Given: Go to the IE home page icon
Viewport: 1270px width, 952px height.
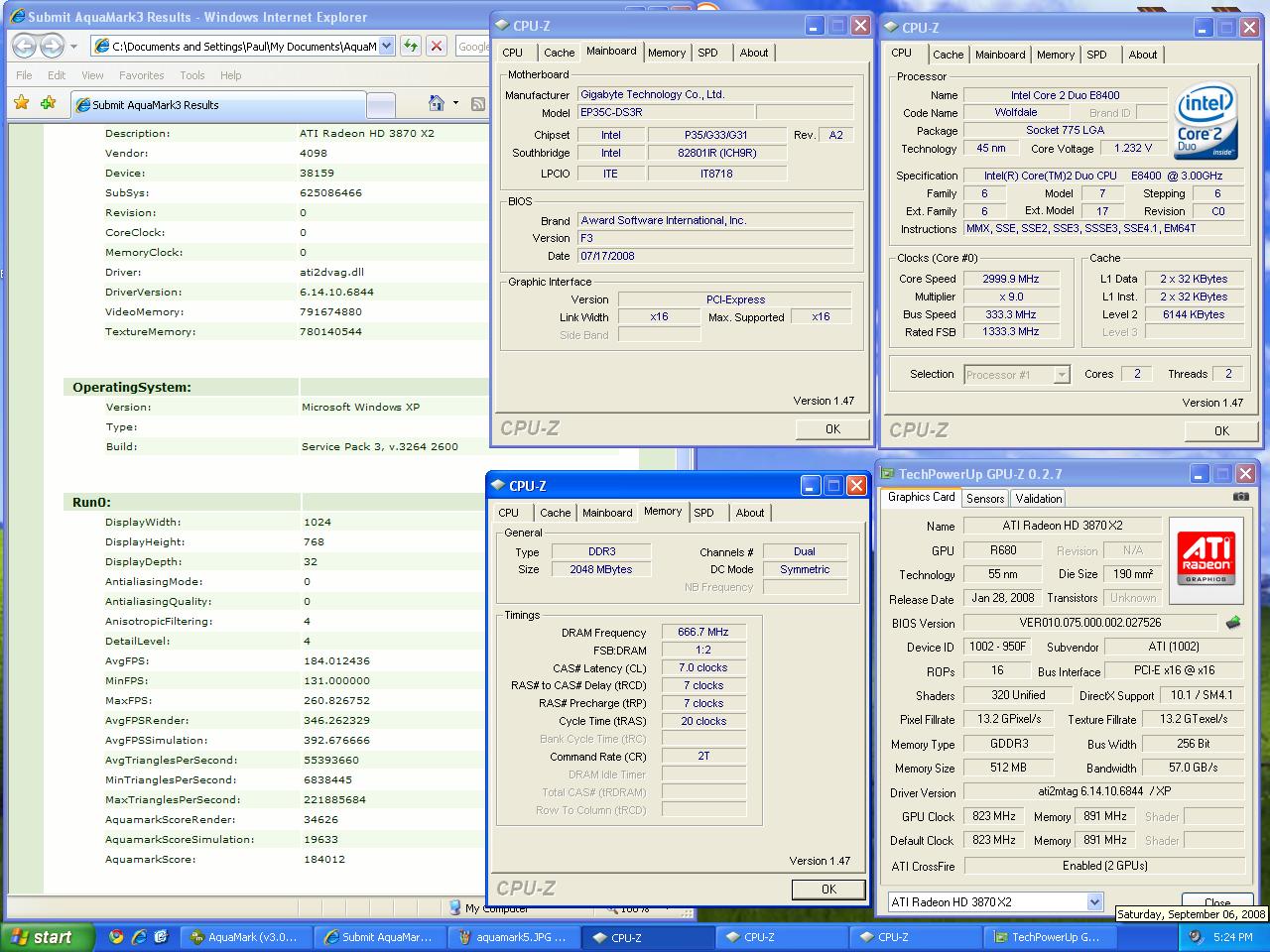Looking at the screenshot, I should pyautogui.click(x=436, y=103).
